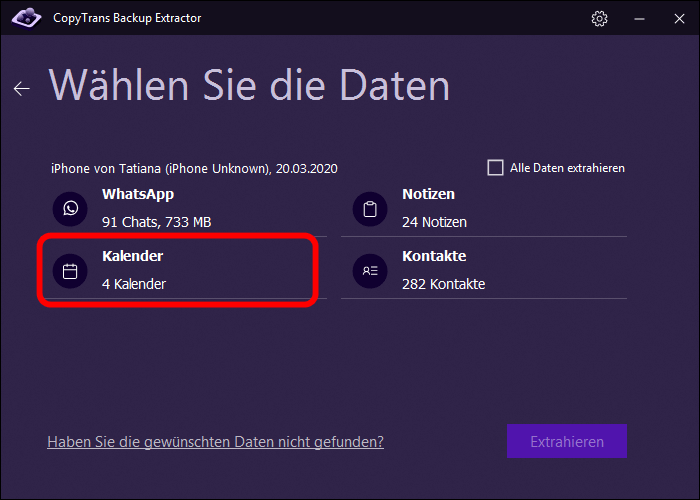
Task: Open settings via the gear icon
Action: (599, 18)
